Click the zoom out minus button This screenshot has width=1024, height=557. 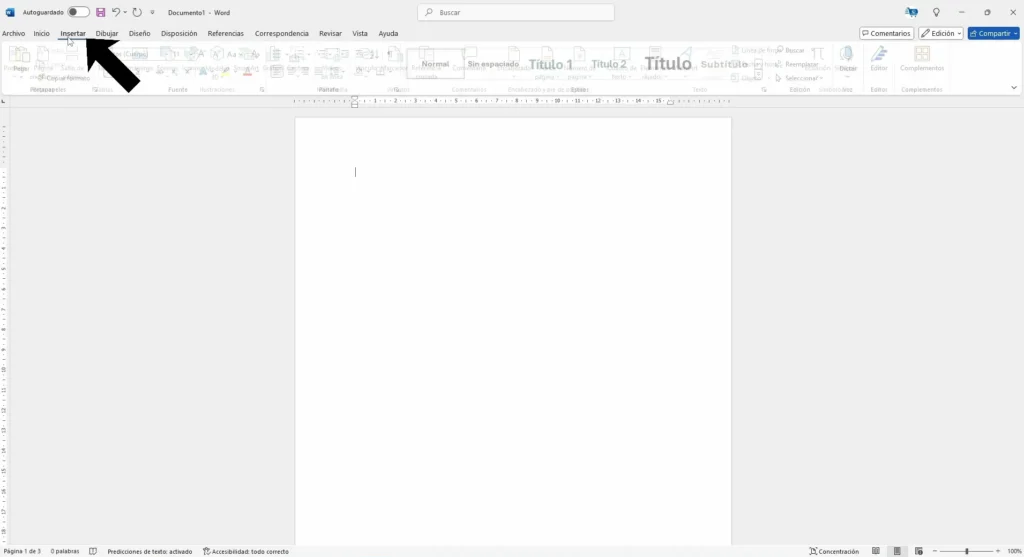coord(935,551)
